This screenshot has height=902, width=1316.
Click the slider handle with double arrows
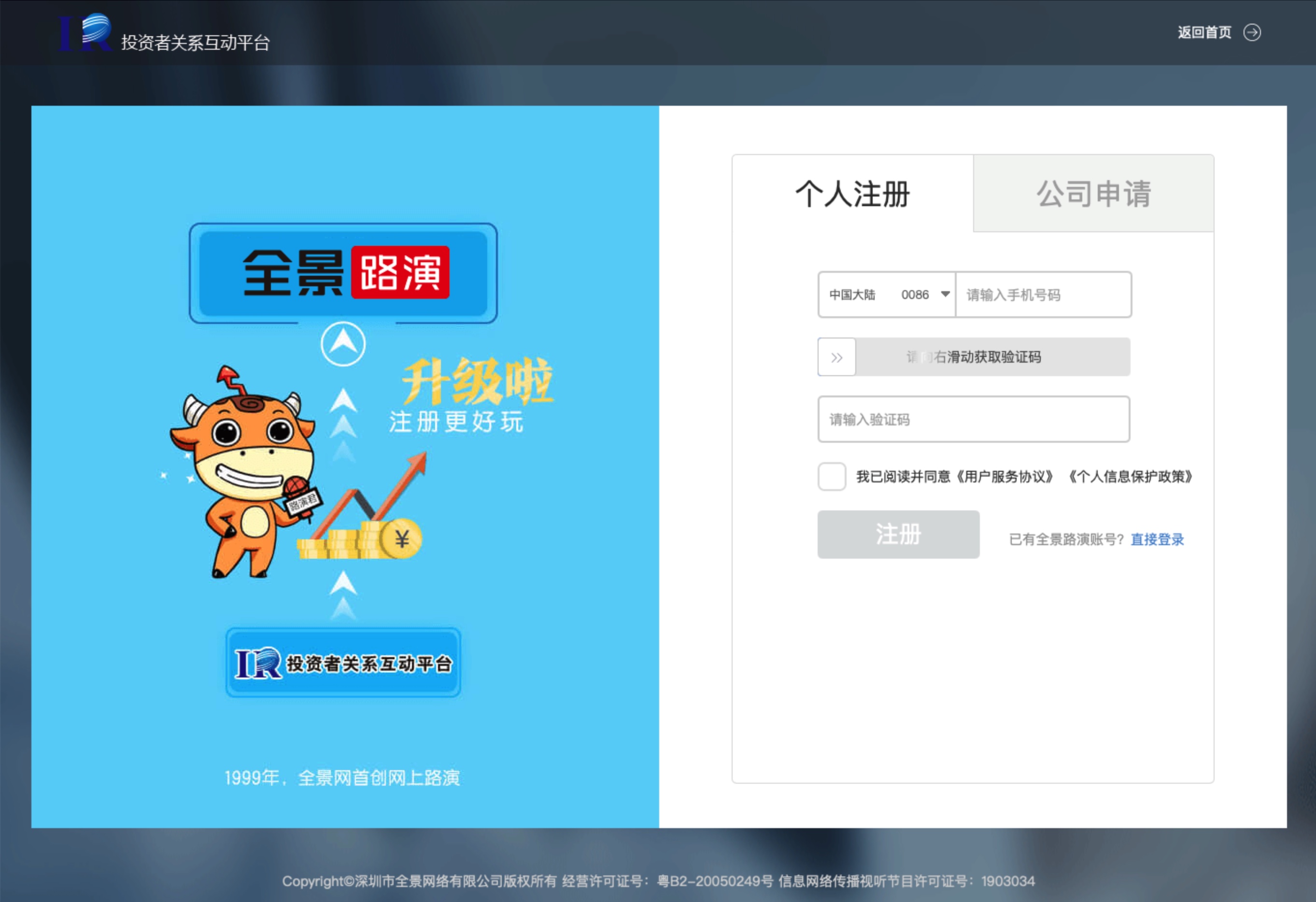pos(836,357)
